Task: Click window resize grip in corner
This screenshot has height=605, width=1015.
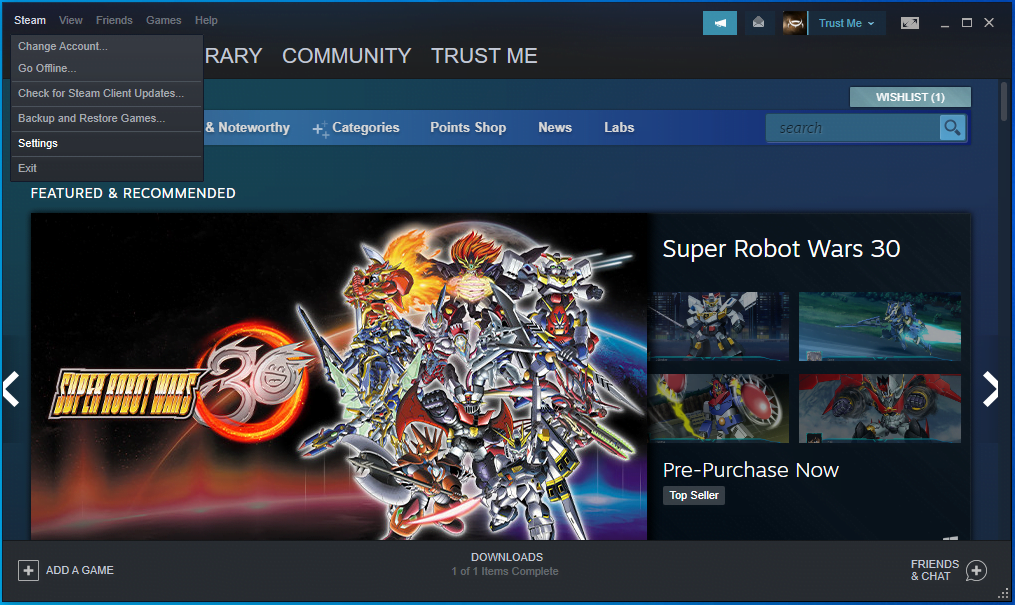Action: [1003, 593]
